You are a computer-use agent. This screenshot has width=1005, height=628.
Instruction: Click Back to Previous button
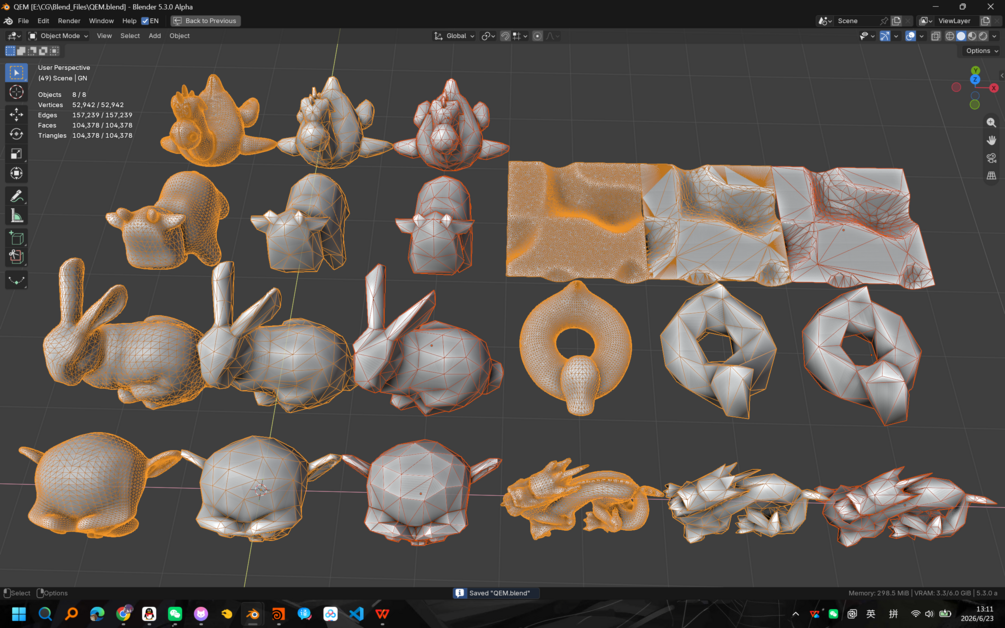pos(206,21)
